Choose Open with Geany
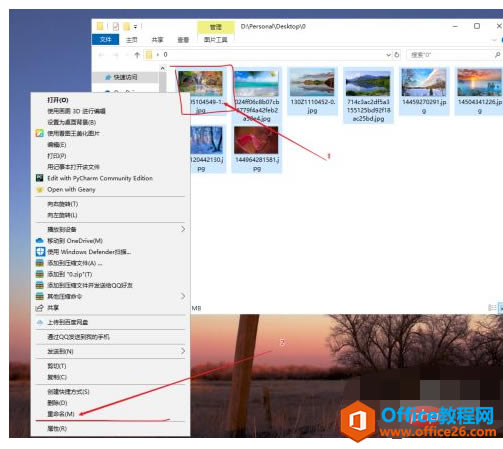The height and width of the screenshot is (449, 503). (x=71, y=189)
